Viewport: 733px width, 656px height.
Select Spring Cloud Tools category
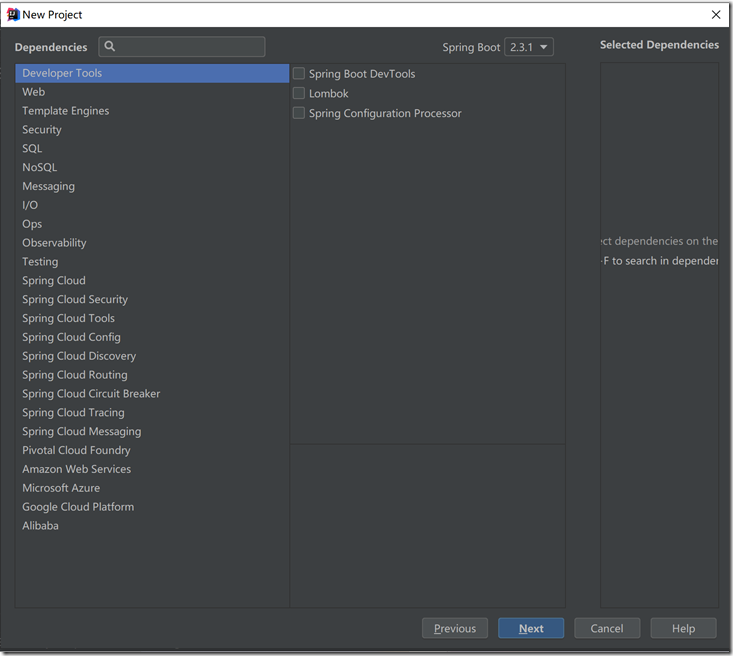(152, 318)
